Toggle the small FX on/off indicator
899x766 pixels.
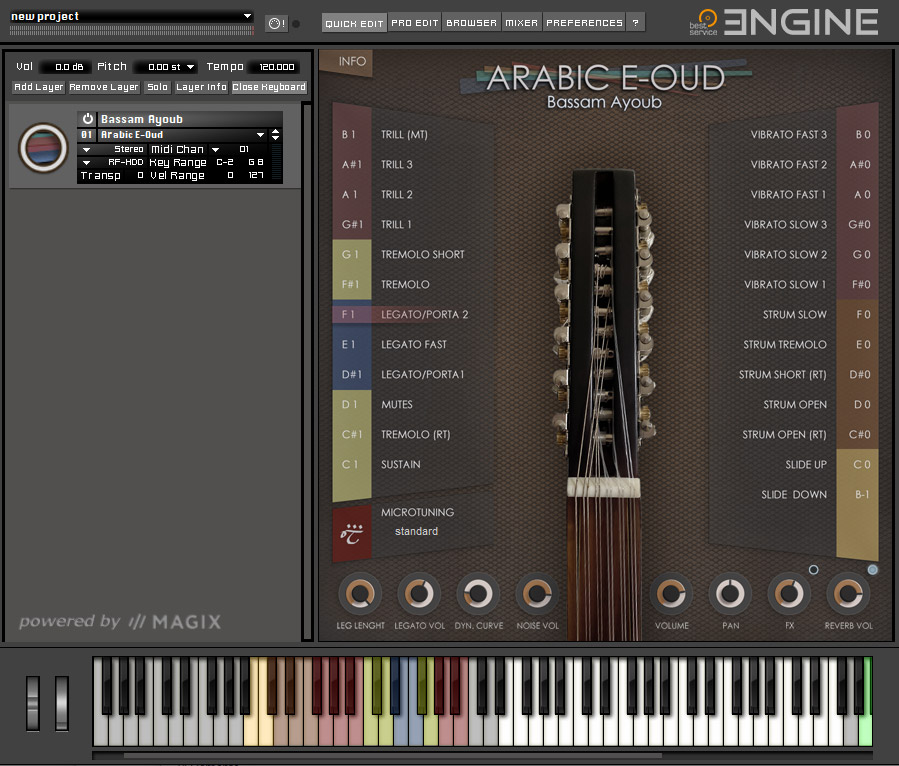(x=813, y=570)
